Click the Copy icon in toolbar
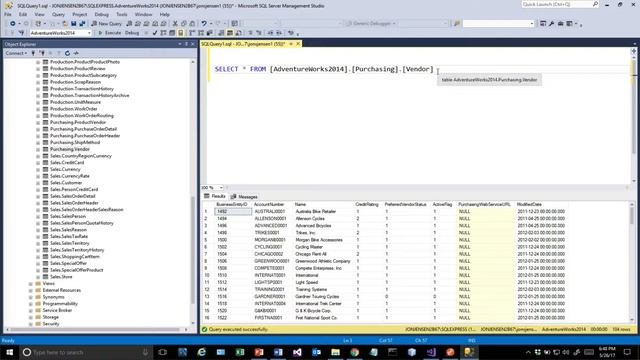Image resolution: width=640 pixels, height=360 pixels. pyautogui.click(x=184, y=24)
